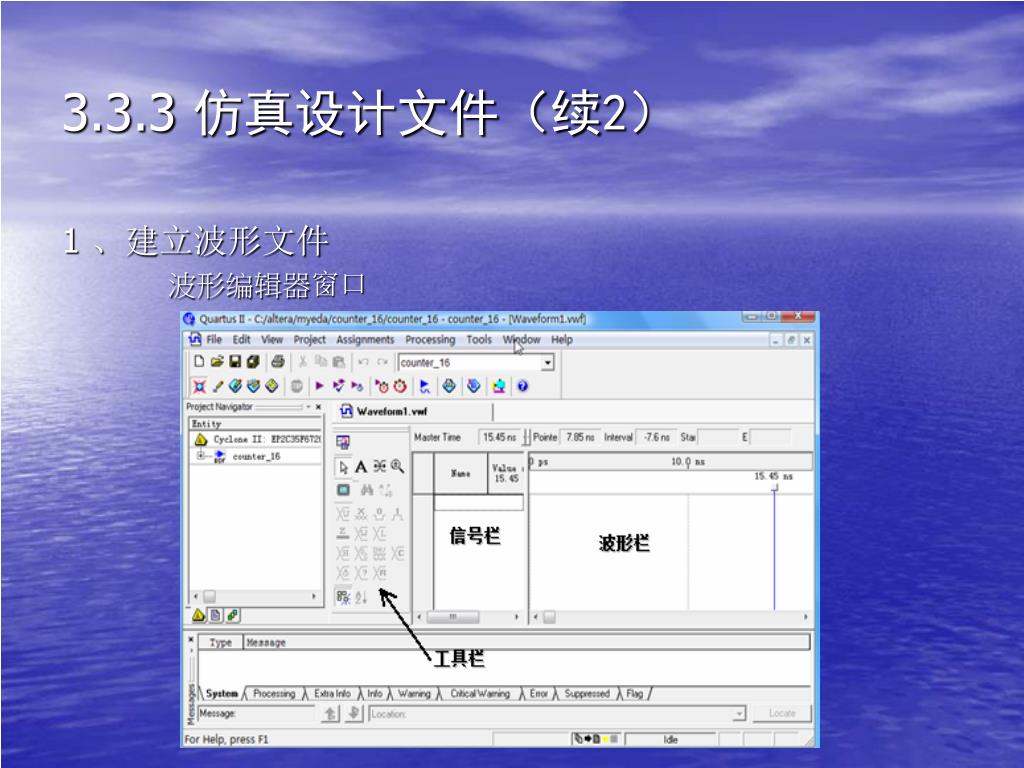
Task: Open the Processing menu
Action: (430, 340)
